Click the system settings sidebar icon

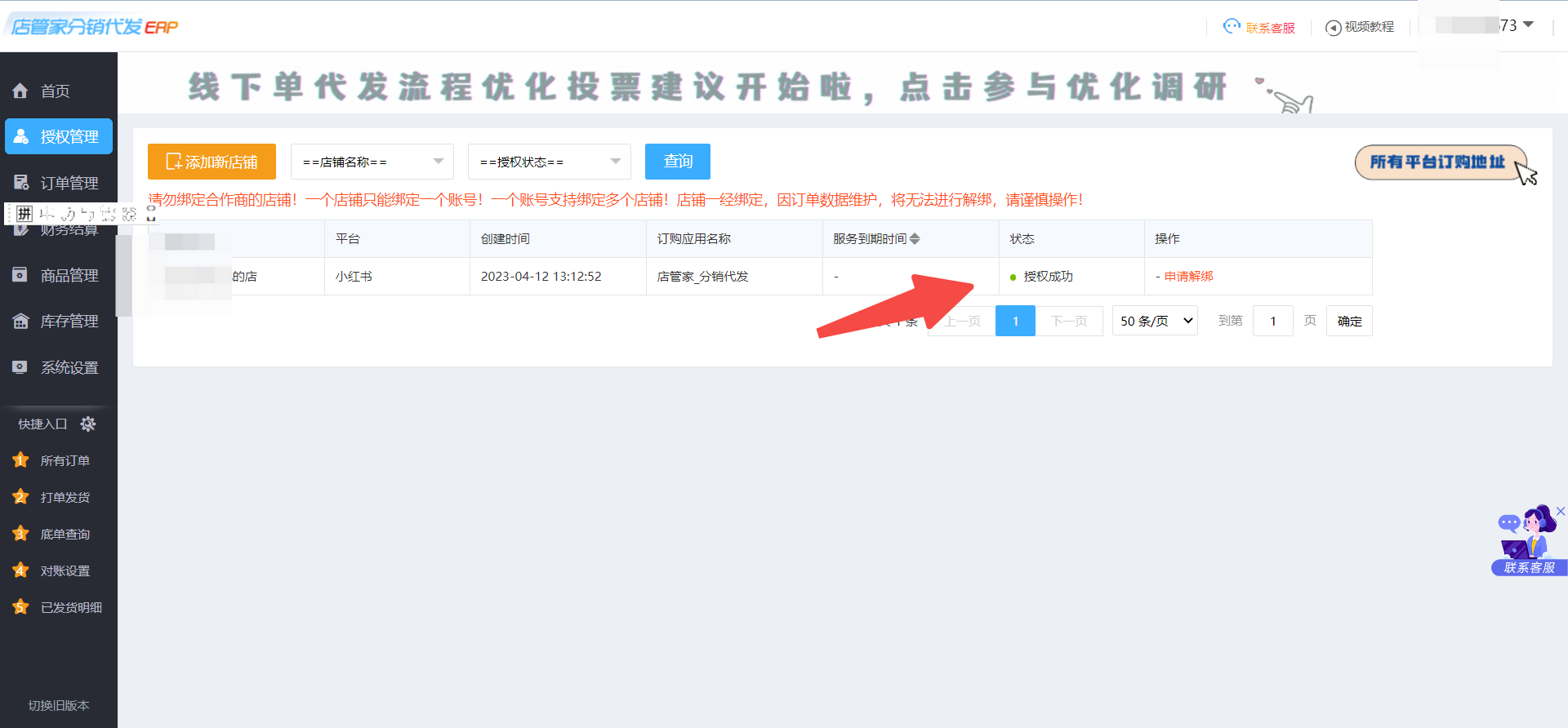click(20, 367)
